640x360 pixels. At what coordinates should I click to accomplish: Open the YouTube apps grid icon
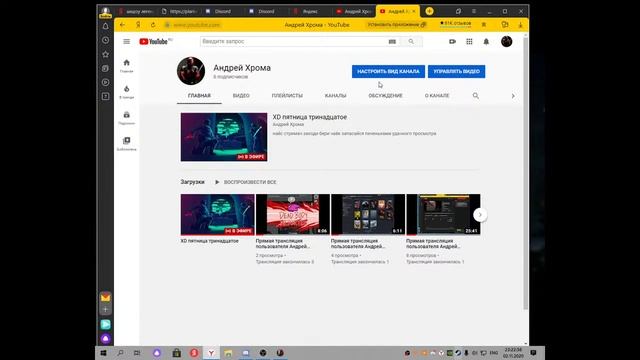(x=469, y=41)
